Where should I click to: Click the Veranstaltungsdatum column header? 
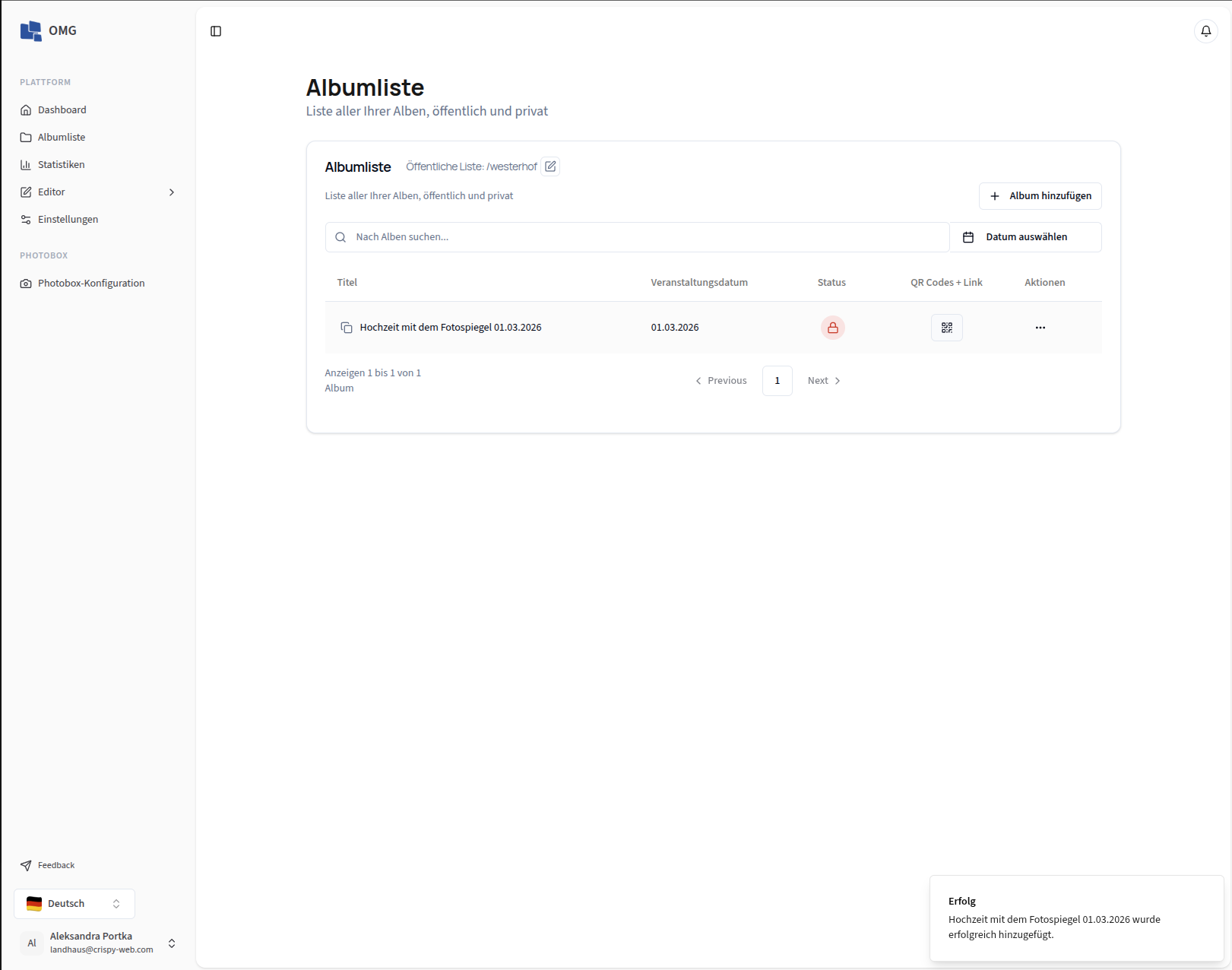pos(699,283)
